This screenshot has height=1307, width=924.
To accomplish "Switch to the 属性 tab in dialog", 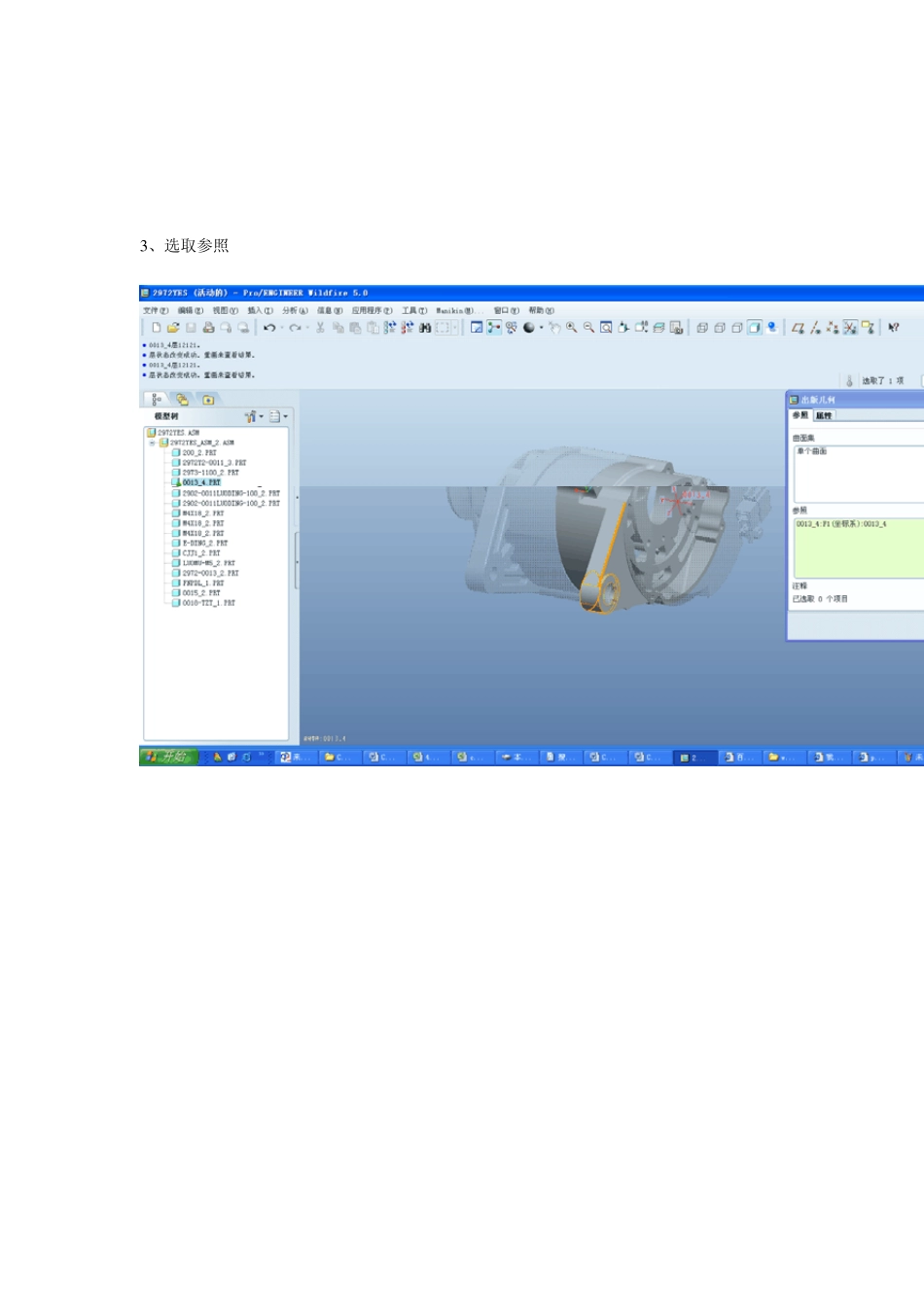I will click(x=824, y=415).
